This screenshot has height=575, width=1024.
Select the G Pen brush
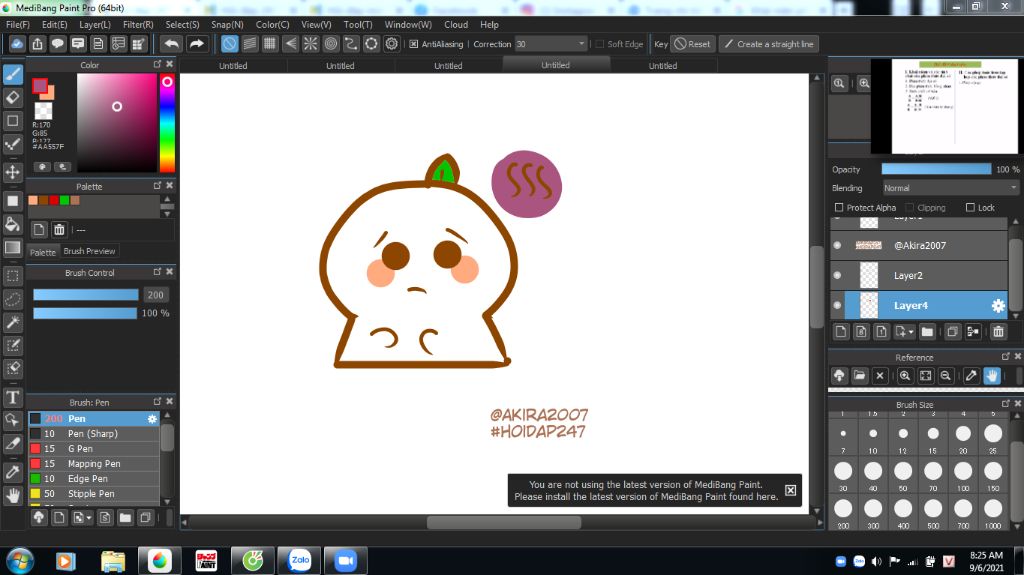94,449
